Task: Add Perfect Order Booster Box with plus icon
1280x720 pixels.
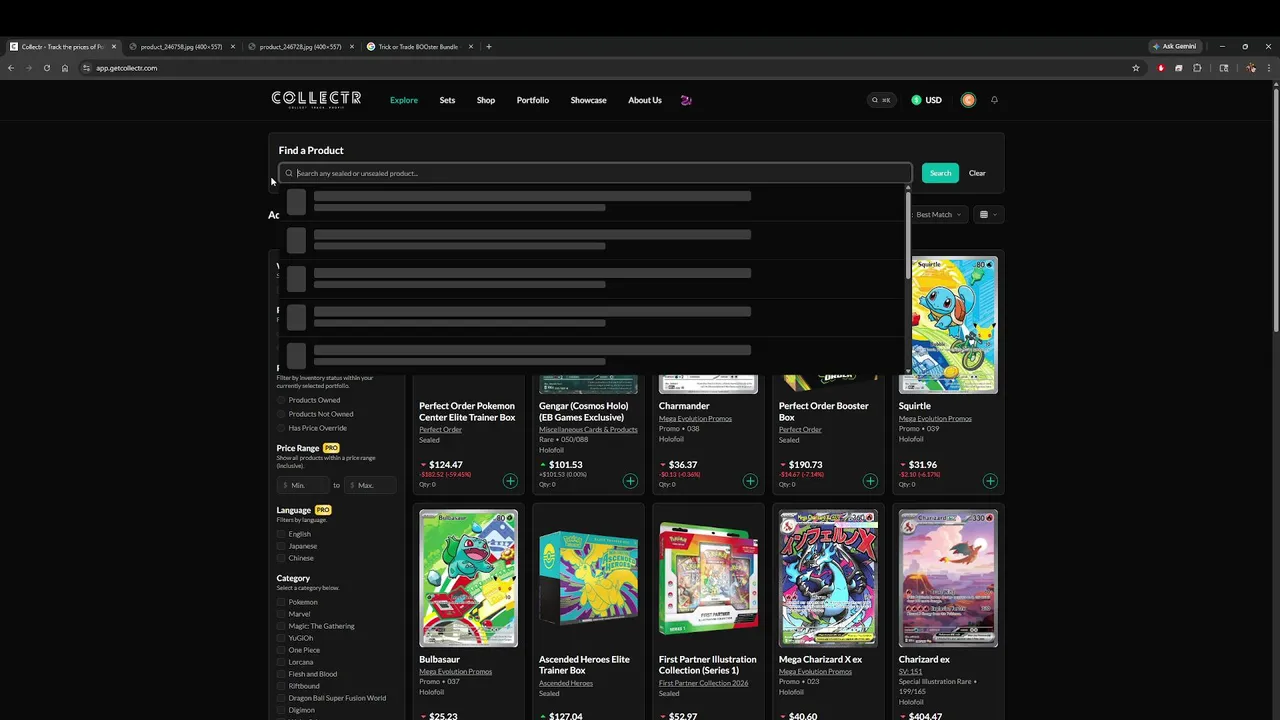Action: tap(870, 481)
